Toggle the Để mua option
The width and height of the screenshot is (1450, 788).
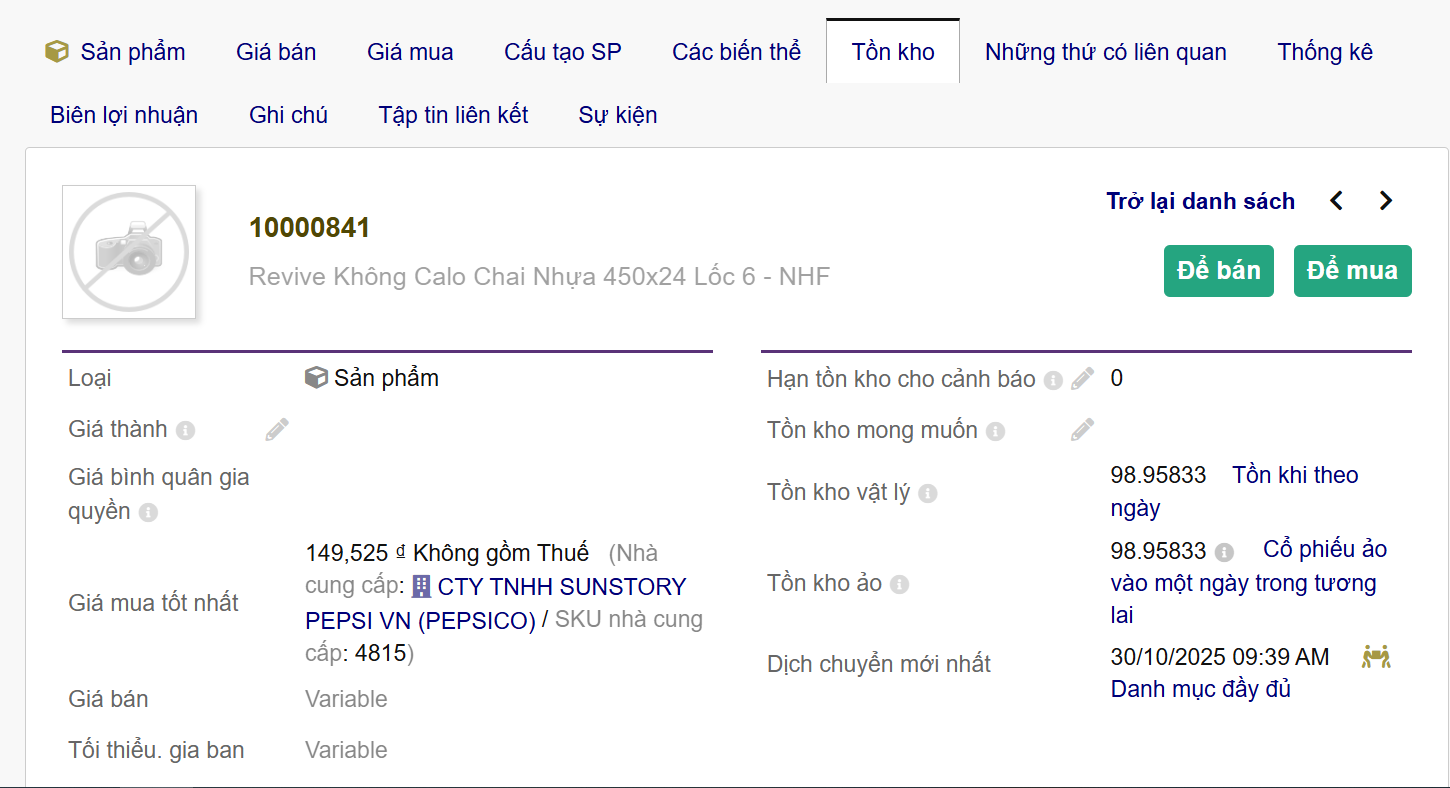(x=1352, y=270)
